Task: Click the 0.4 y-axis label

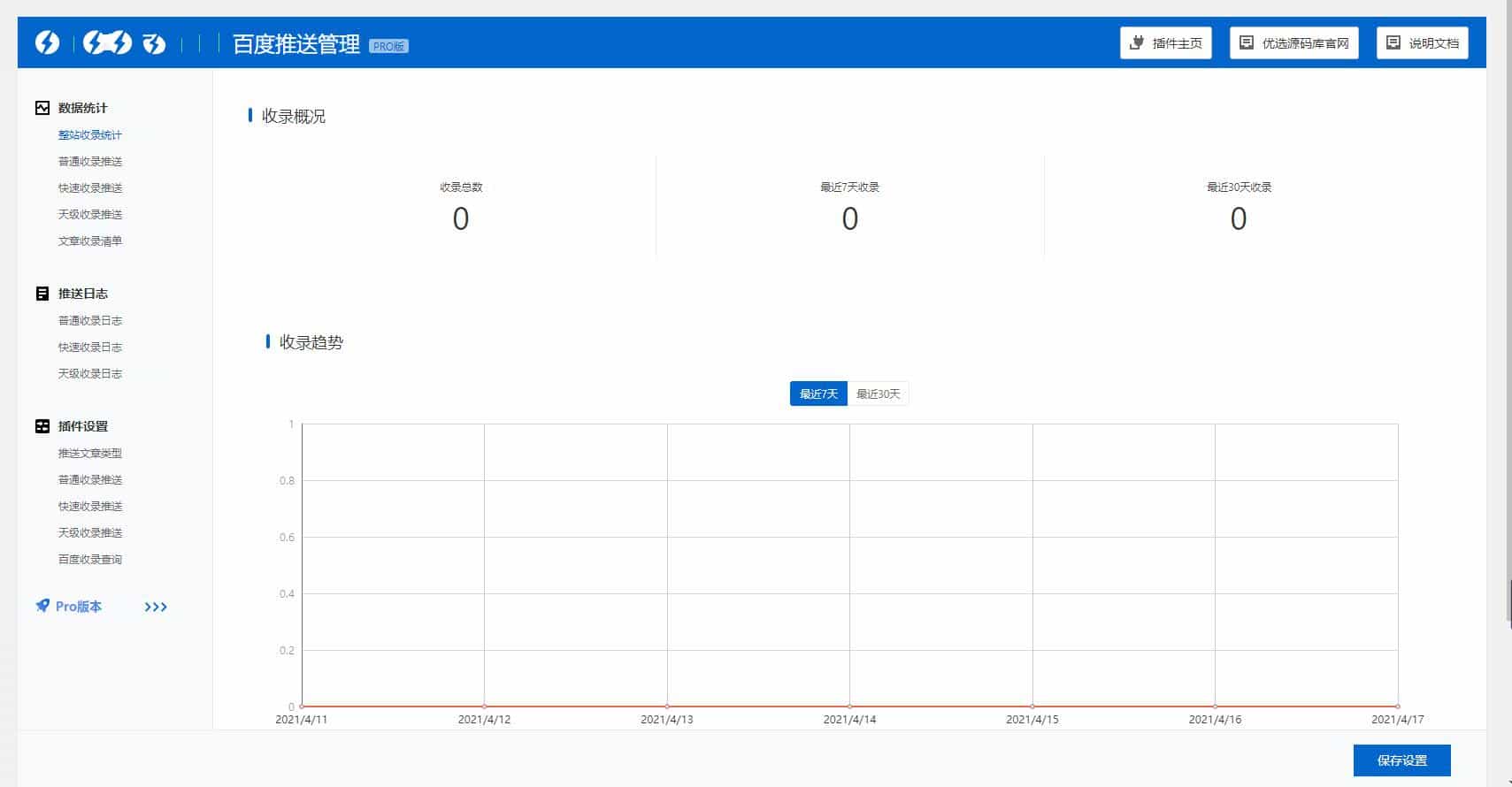Action: coord(287,594)
